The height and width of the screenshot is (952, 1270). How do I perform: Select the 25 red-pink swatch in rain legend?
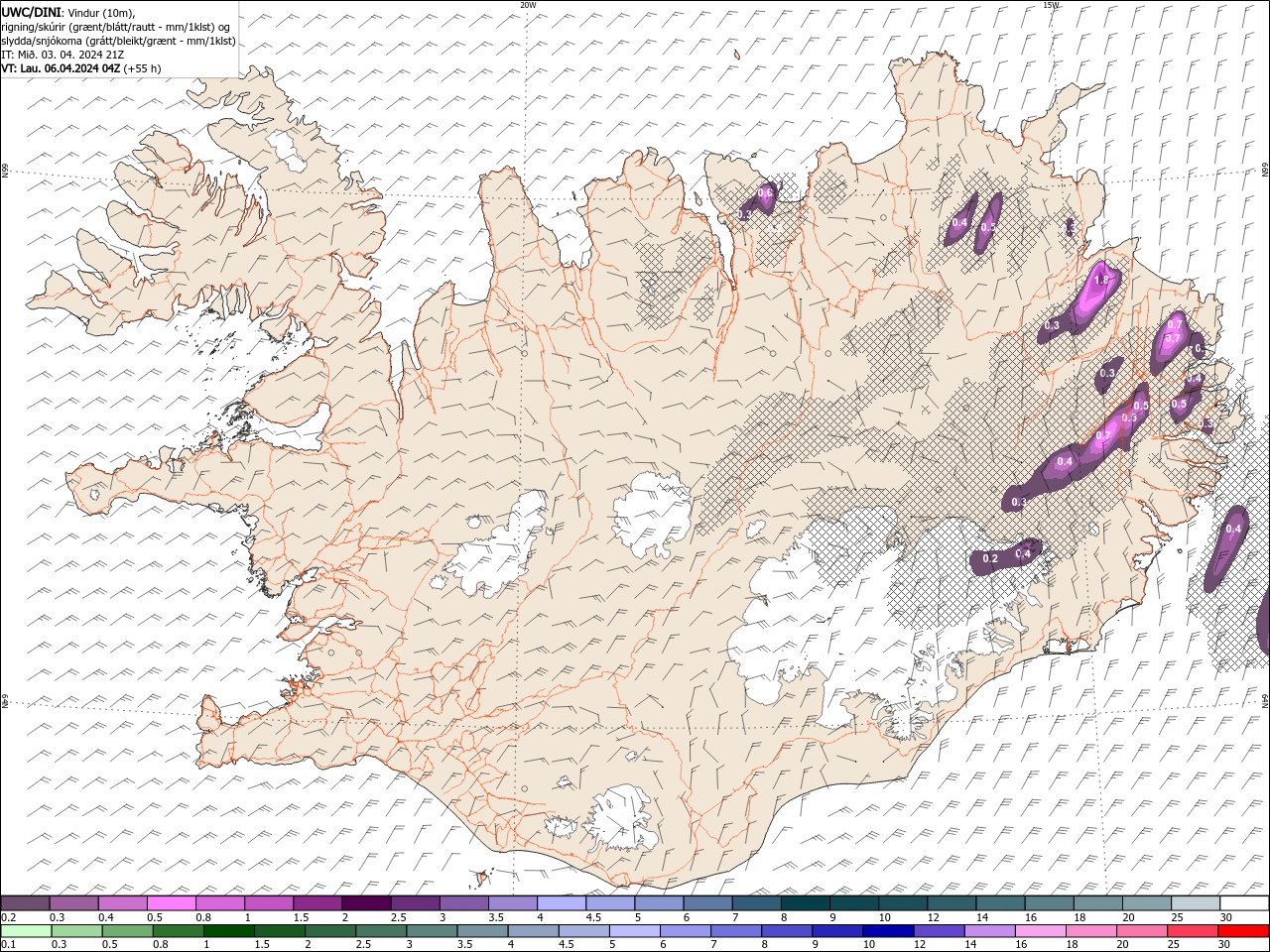click(1193, 931)
